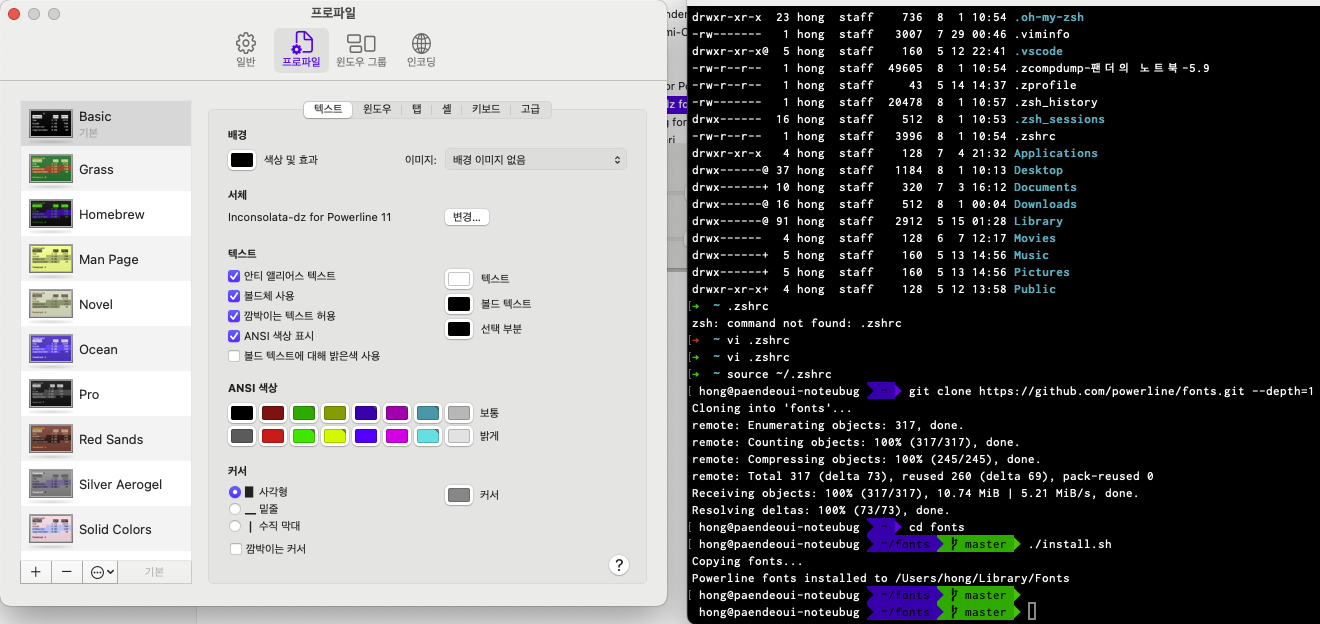Select the Grass profile
Viewport: 1320px width, 624px height.
[106, 169]
